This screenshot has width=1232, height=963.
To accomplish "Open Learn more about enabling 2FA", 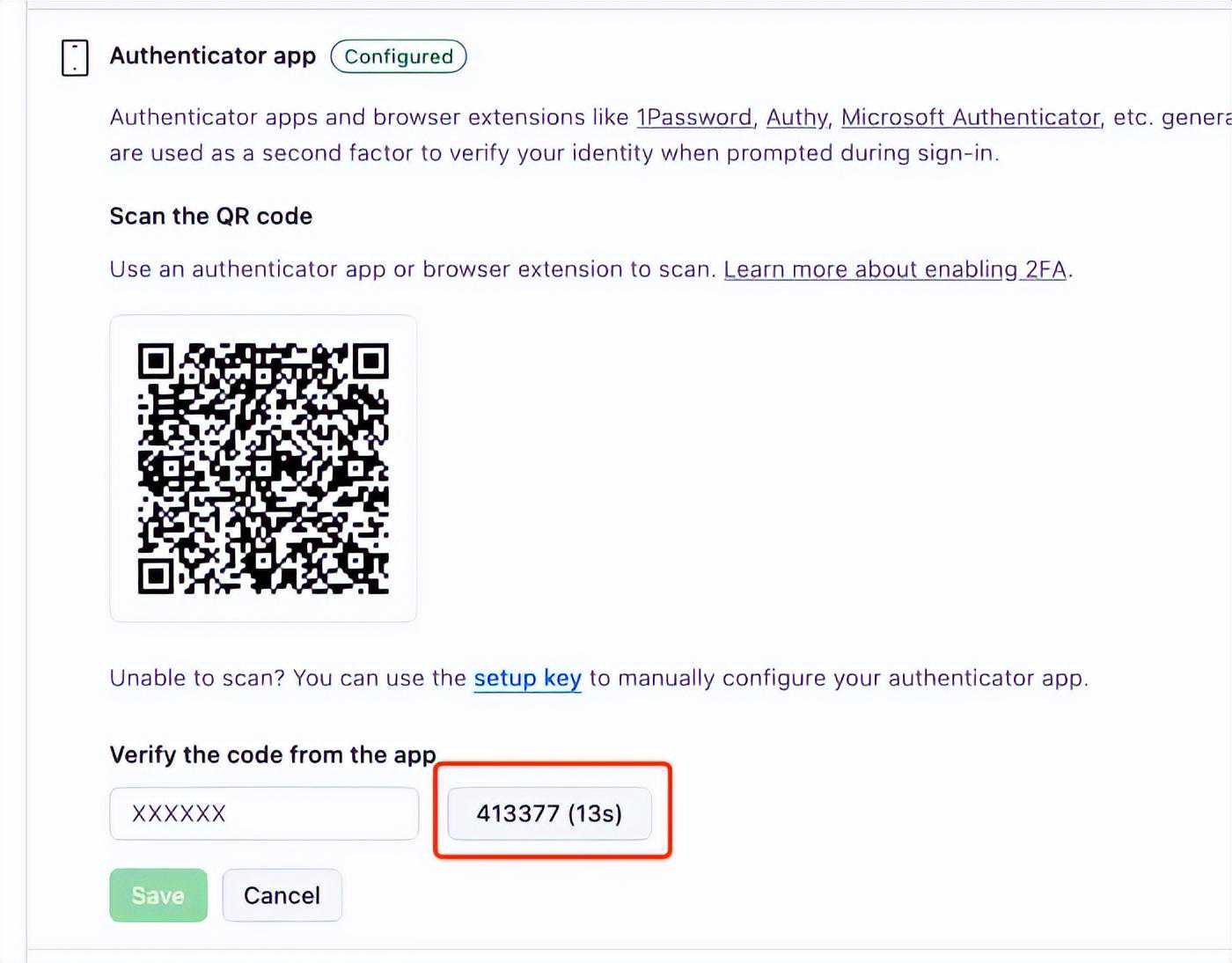I will point(894,269).
